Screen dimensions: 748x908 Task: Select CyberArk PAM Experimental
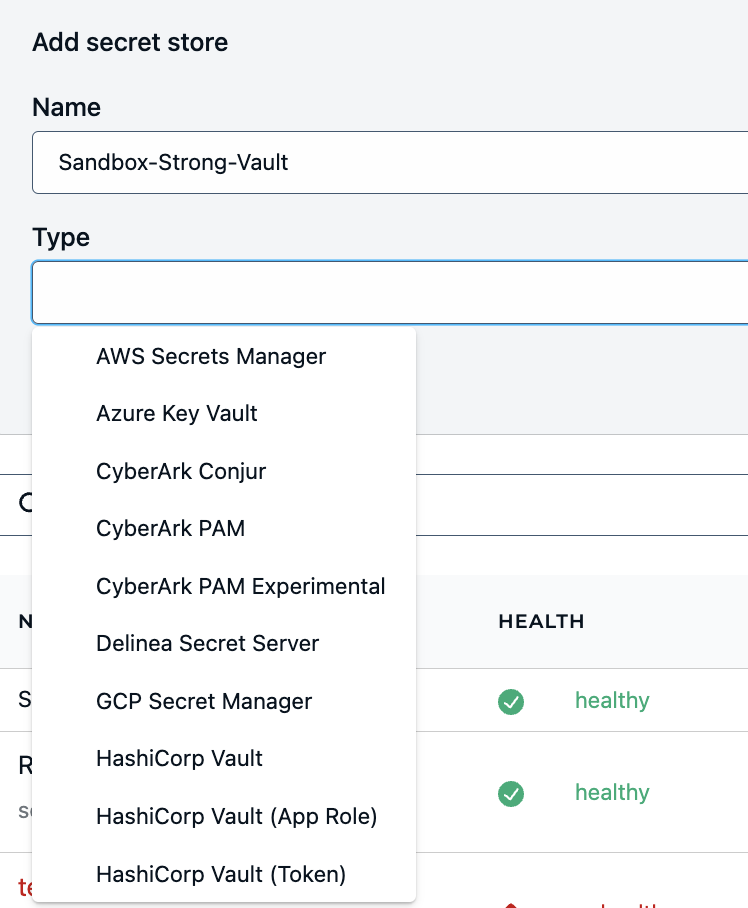pos(241,586)
